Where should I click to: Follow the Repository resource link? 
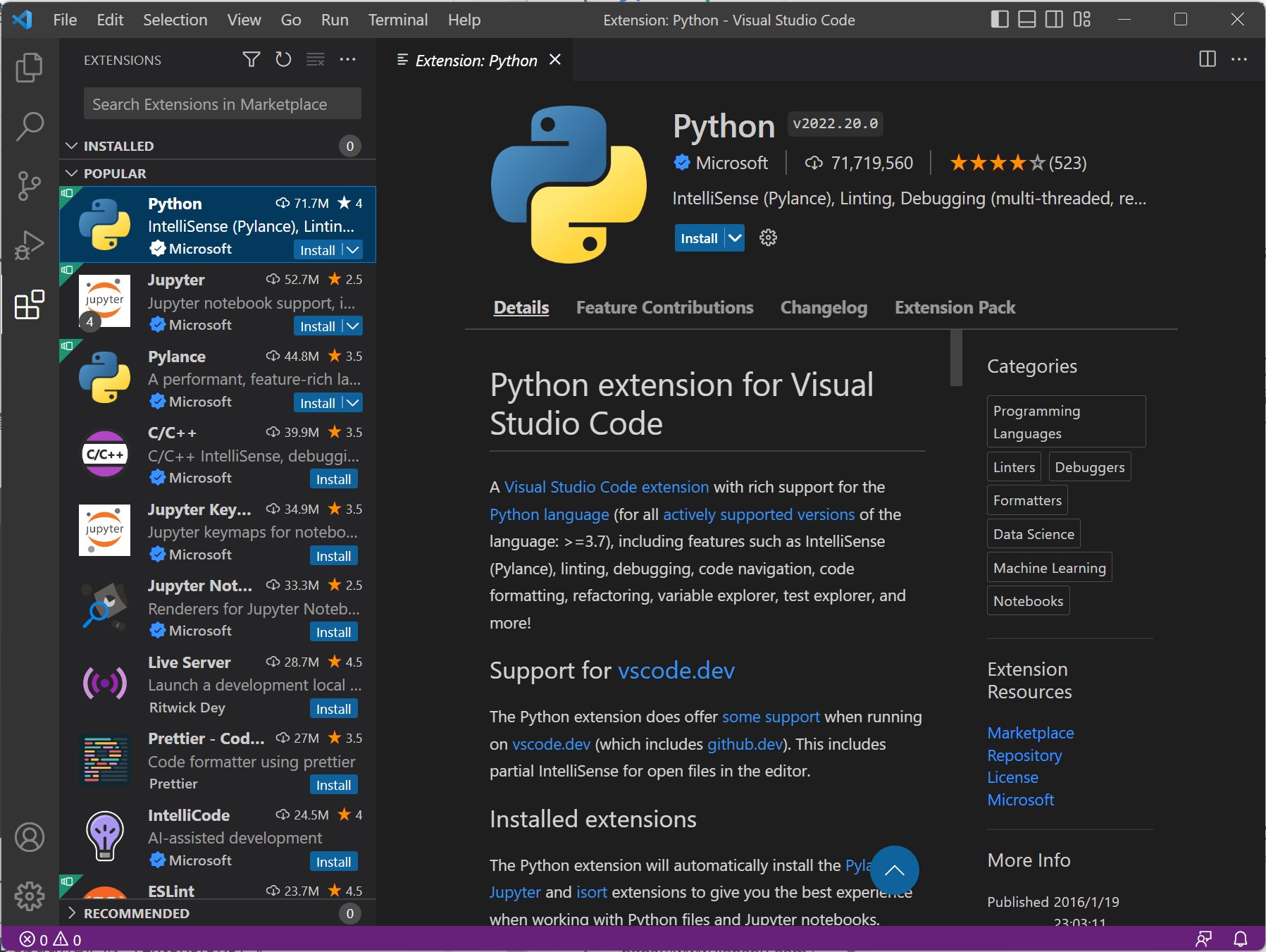tap(1024, 755)
